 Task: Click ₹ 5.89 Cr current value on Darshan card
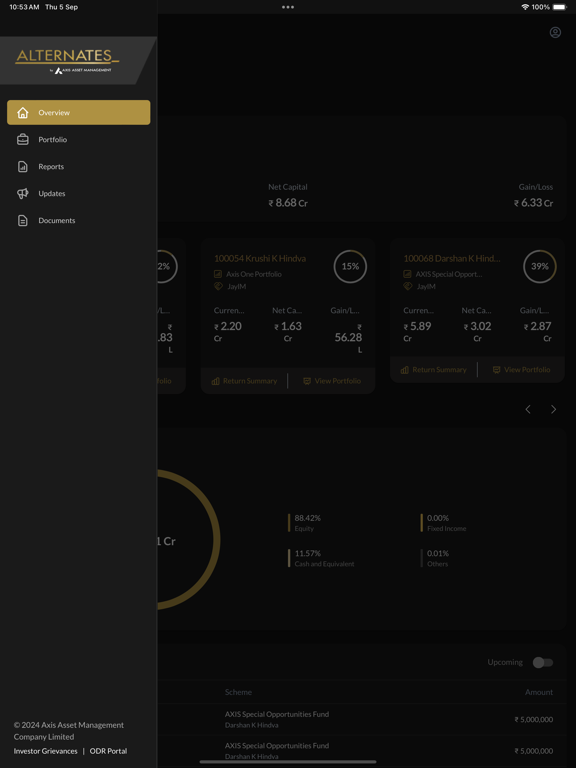point(417,331)
